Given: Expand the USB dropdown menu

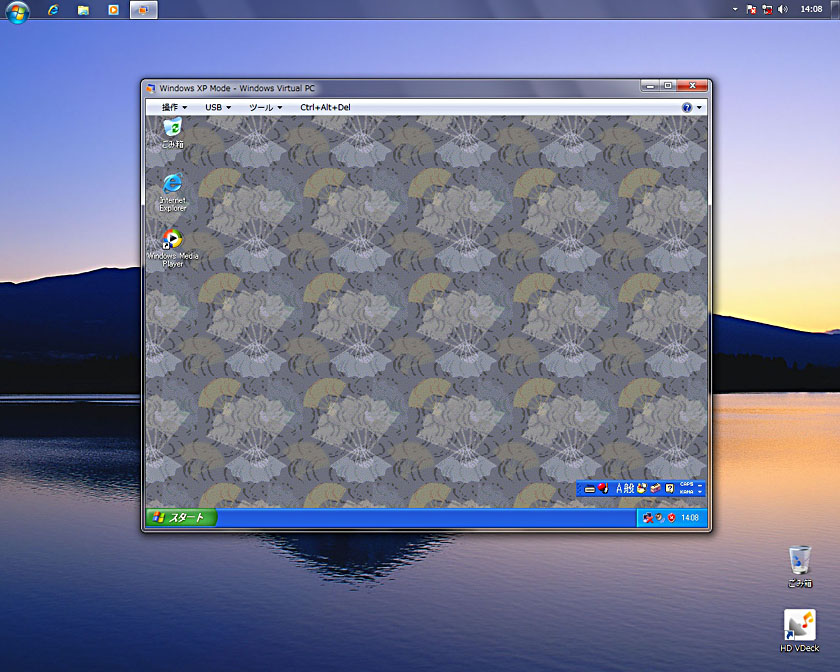Looking at the screenshot, I should click(x=217, y=107).
